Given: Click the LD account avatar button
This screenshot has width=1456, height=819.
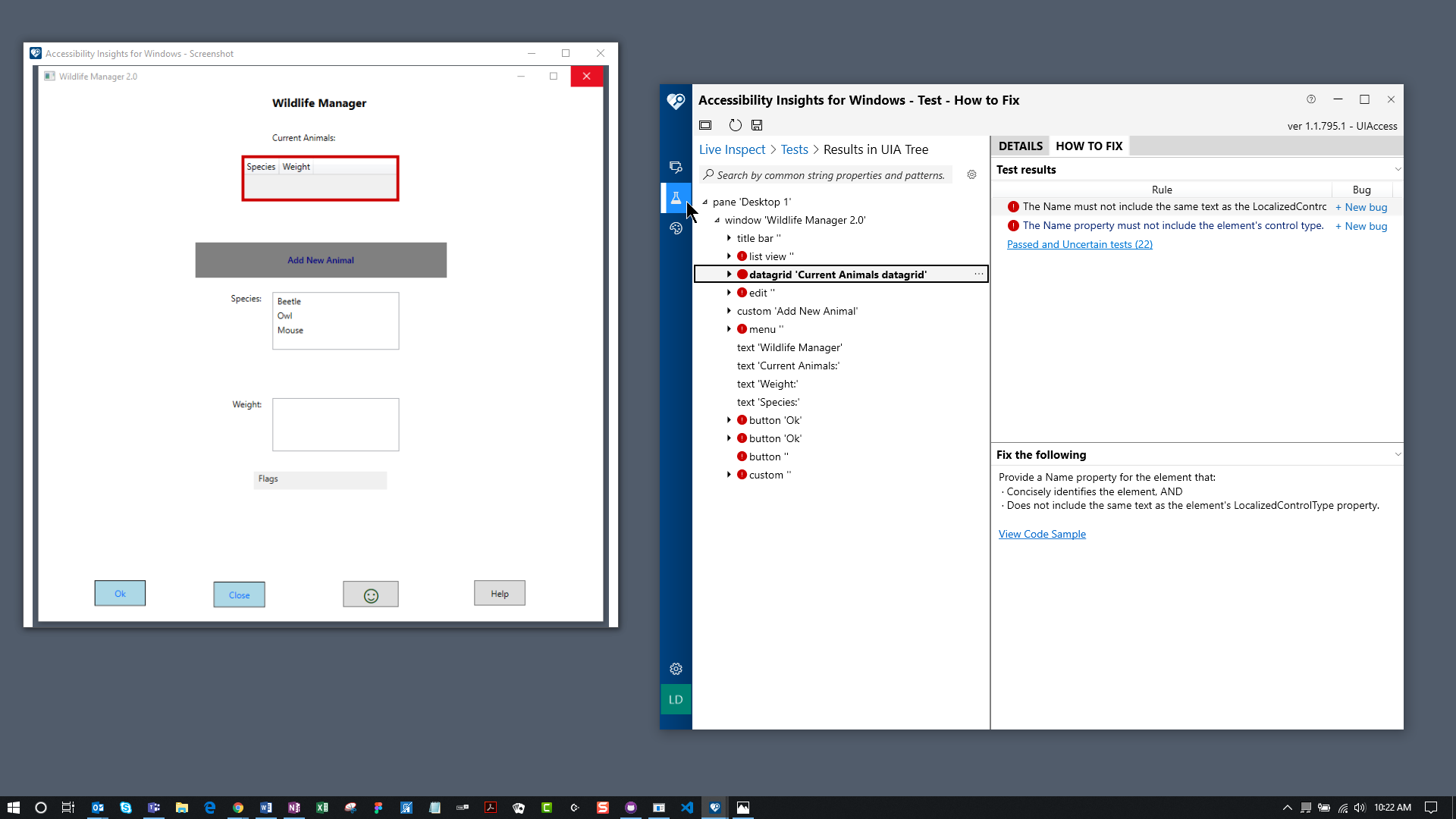Looking at the screenshot, I should (x=676, y=699).
